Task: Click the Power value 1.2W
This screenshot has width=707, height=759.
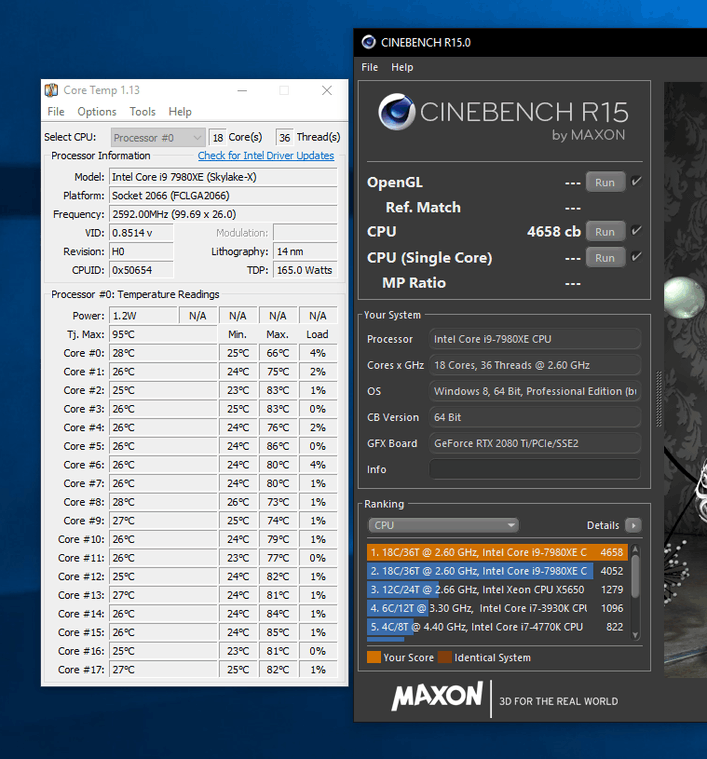Action: pyautogui.click(x=143, y=316)
